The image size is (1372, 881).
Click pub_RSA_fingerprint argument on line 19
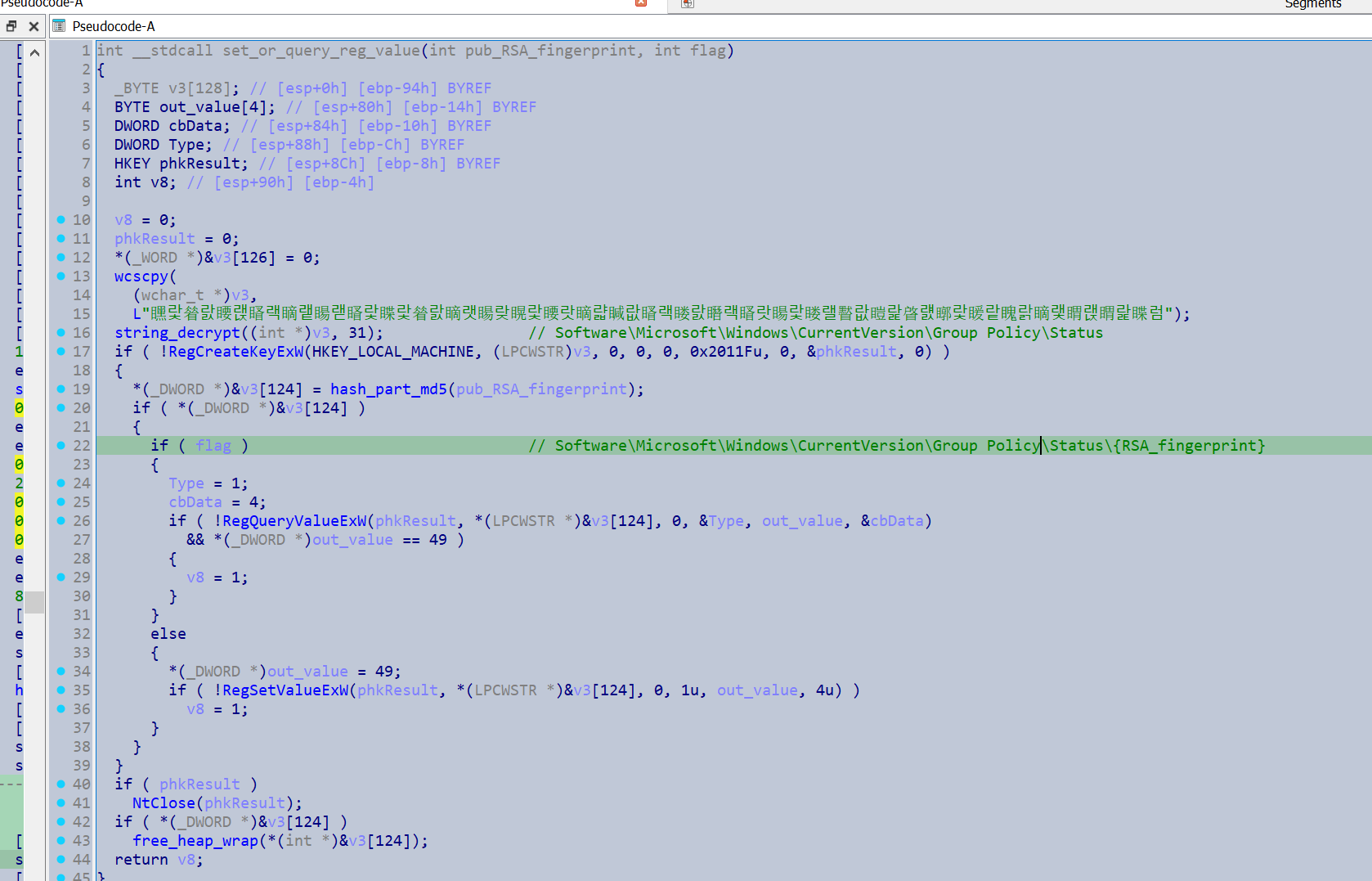point(541,389)
